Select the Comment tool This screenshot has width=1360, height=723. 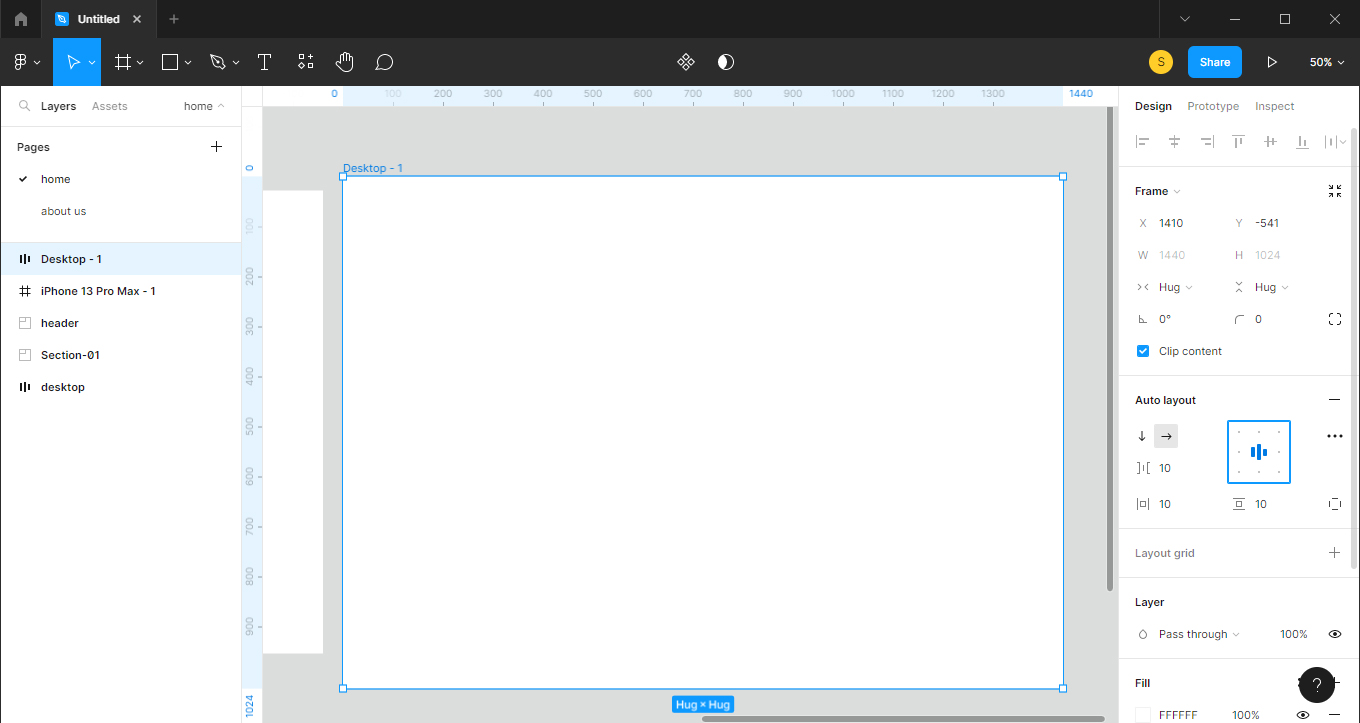(x=384, y=62)
